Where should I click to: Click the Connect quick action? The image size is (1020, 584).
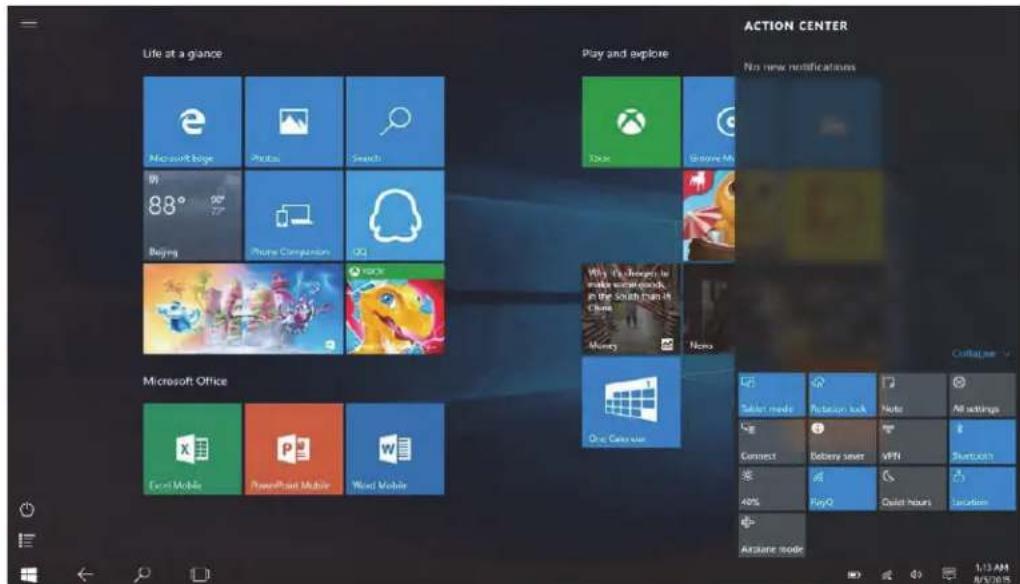coord(771,442)
